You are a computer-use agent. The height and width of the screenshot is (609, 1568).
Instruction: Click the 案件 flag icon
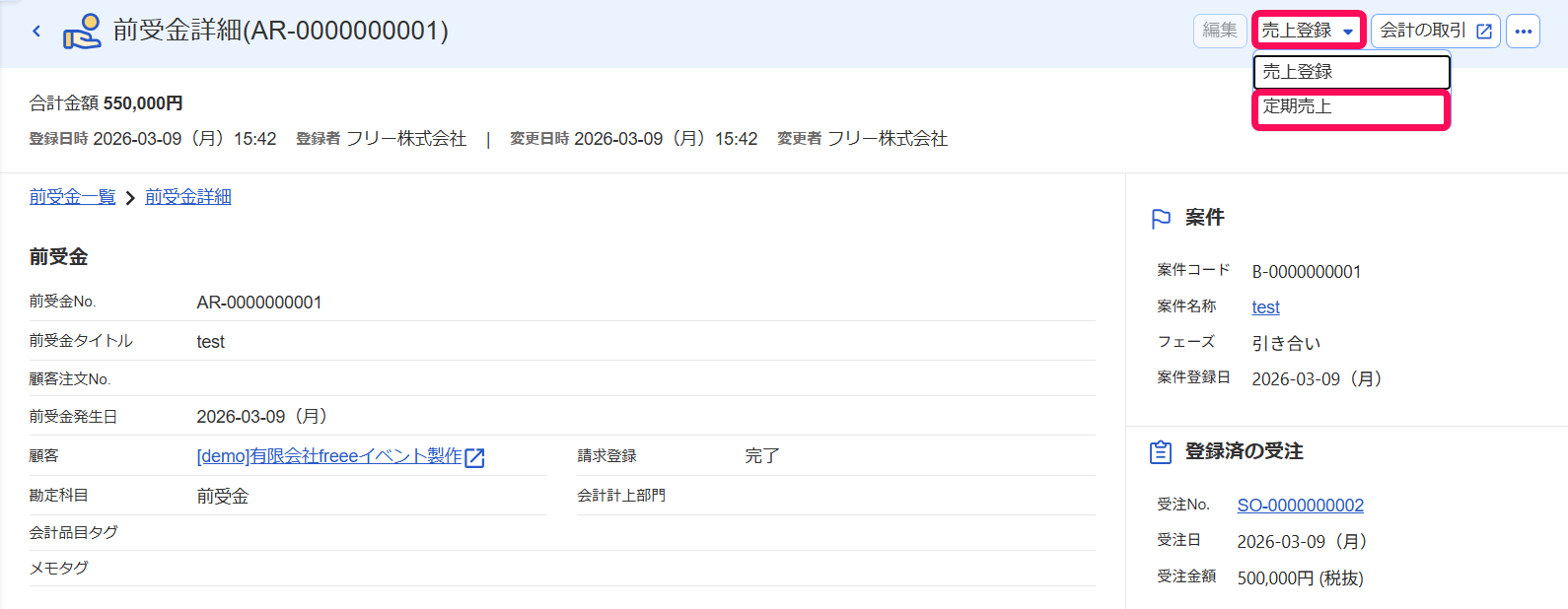(x=1161, y=219)
